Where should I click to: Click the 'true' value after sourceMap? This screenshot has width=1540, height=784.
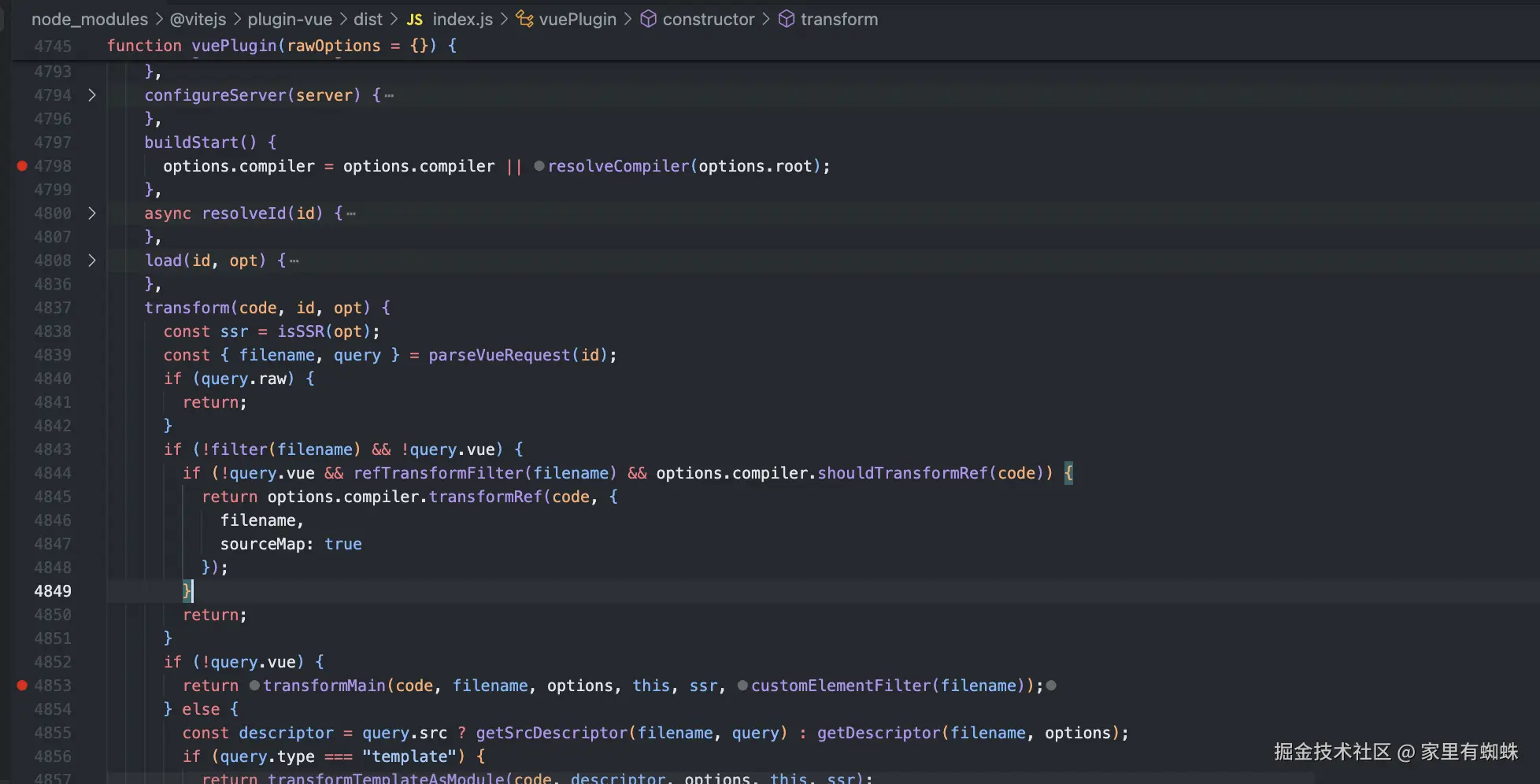coord(343,544)
